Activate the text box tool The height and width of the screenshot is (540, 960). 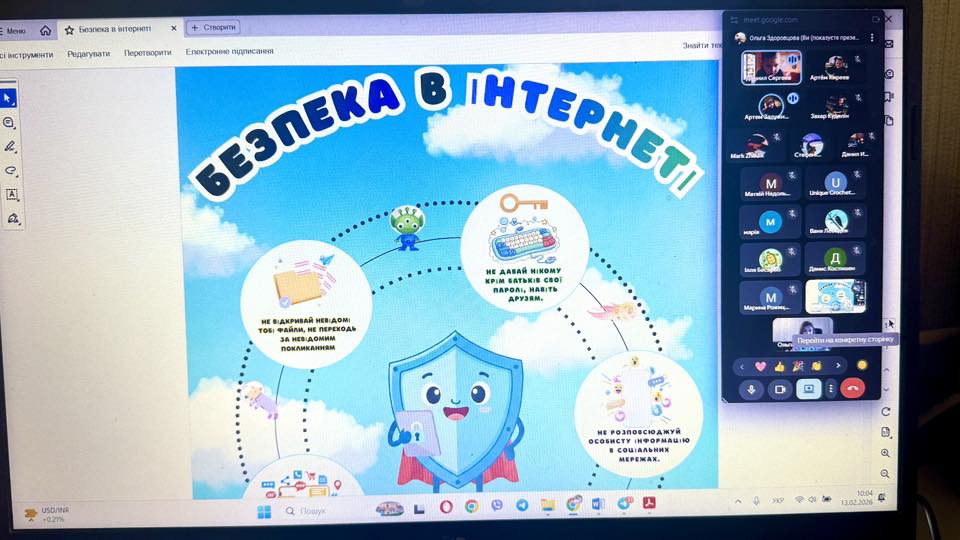pos(12,194)
